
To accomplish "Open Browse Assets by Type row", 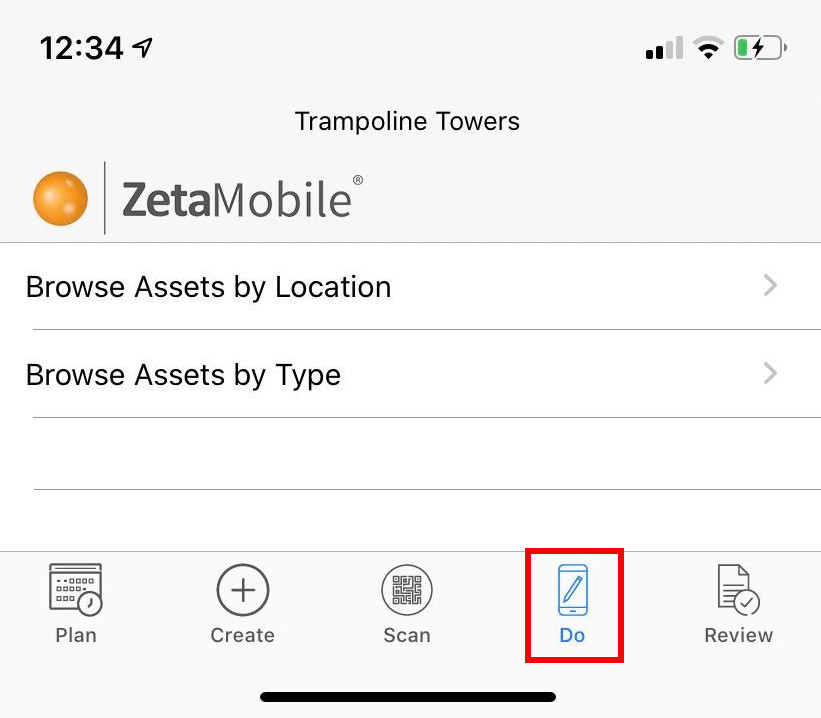I will [410, 374].
